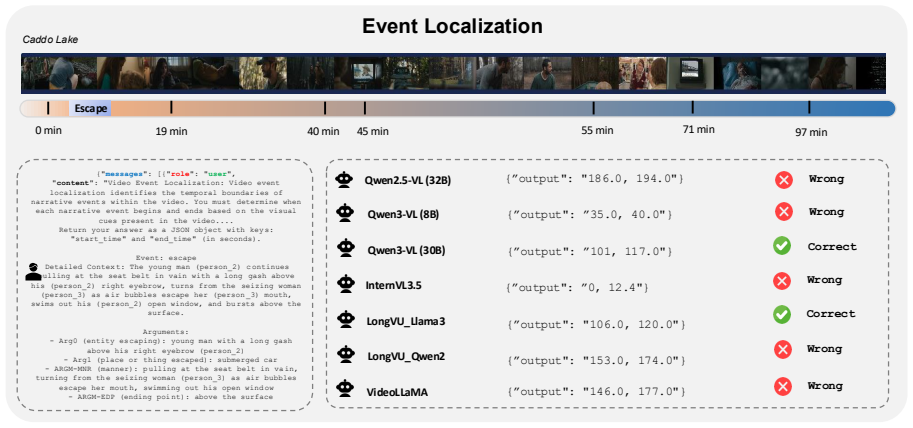Click the television screen frame in the filmstrip

click(690, 73)
